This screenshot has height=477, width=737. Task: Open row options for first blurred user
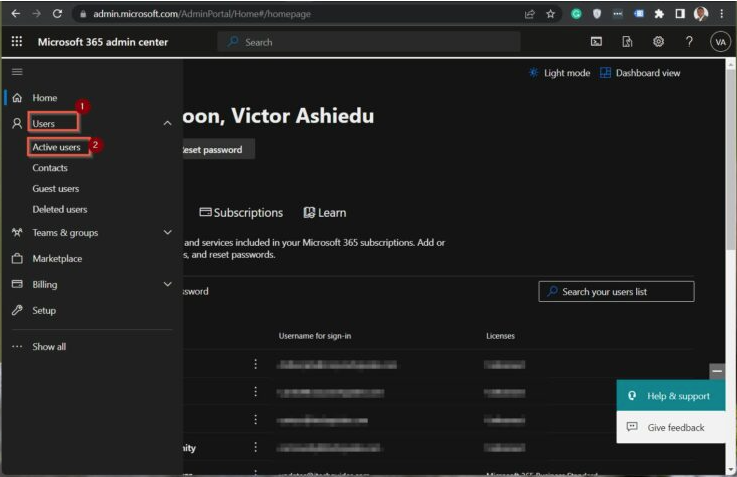[x=255, y=364]
